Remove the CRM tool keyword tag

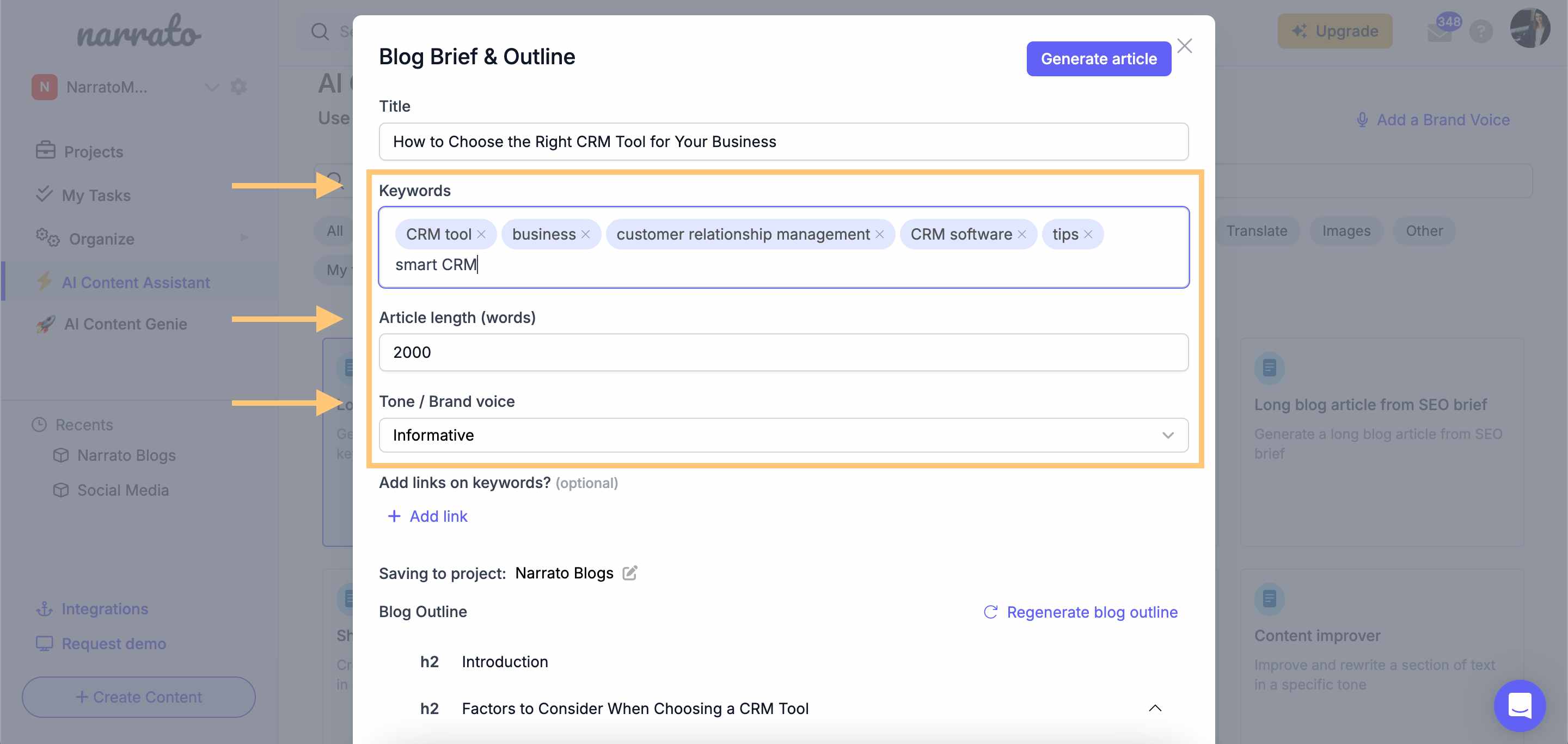pyautogui.click(x=481, y=234)
